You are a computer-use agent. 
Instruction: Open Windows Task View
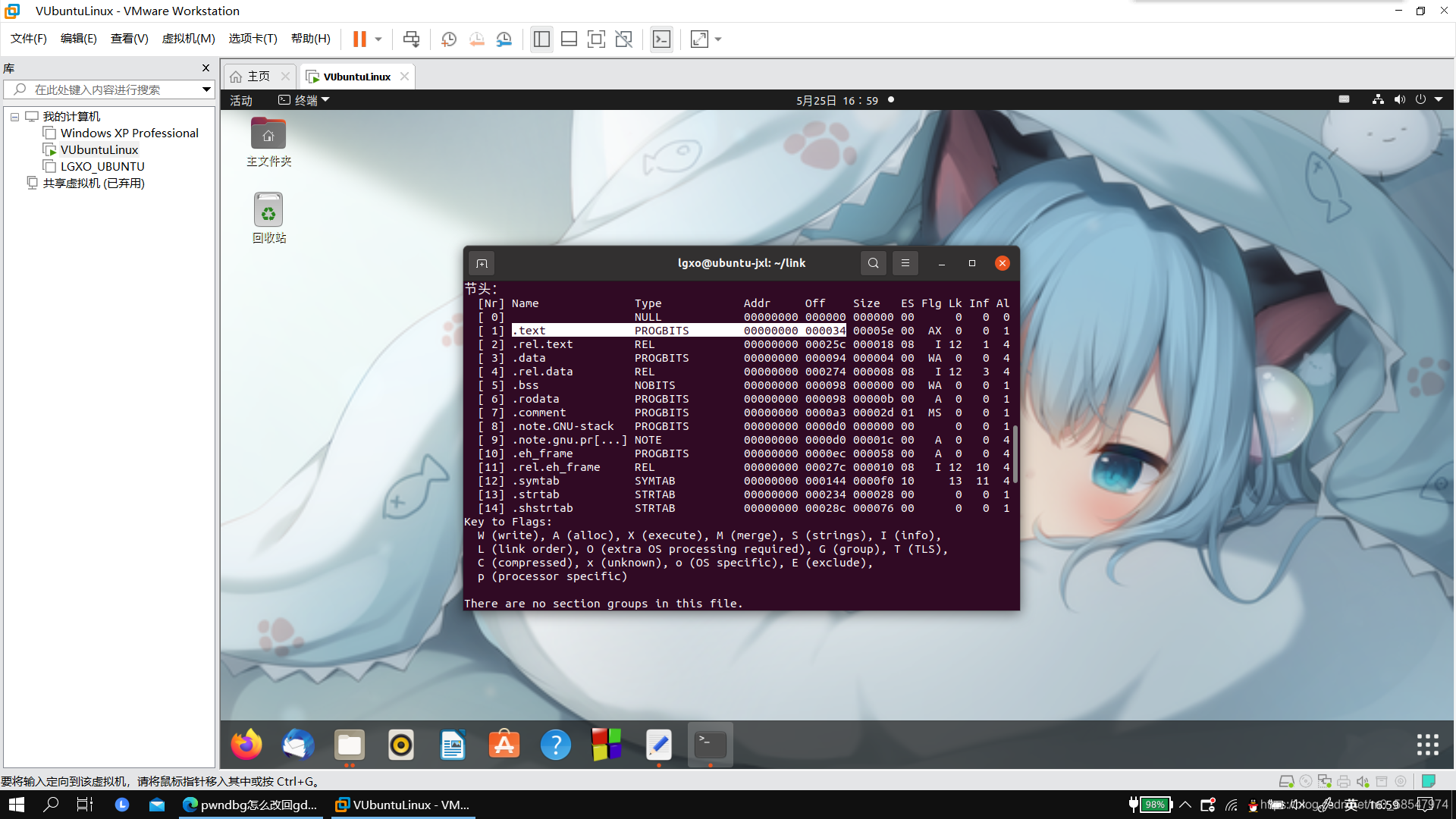(85, 805)
